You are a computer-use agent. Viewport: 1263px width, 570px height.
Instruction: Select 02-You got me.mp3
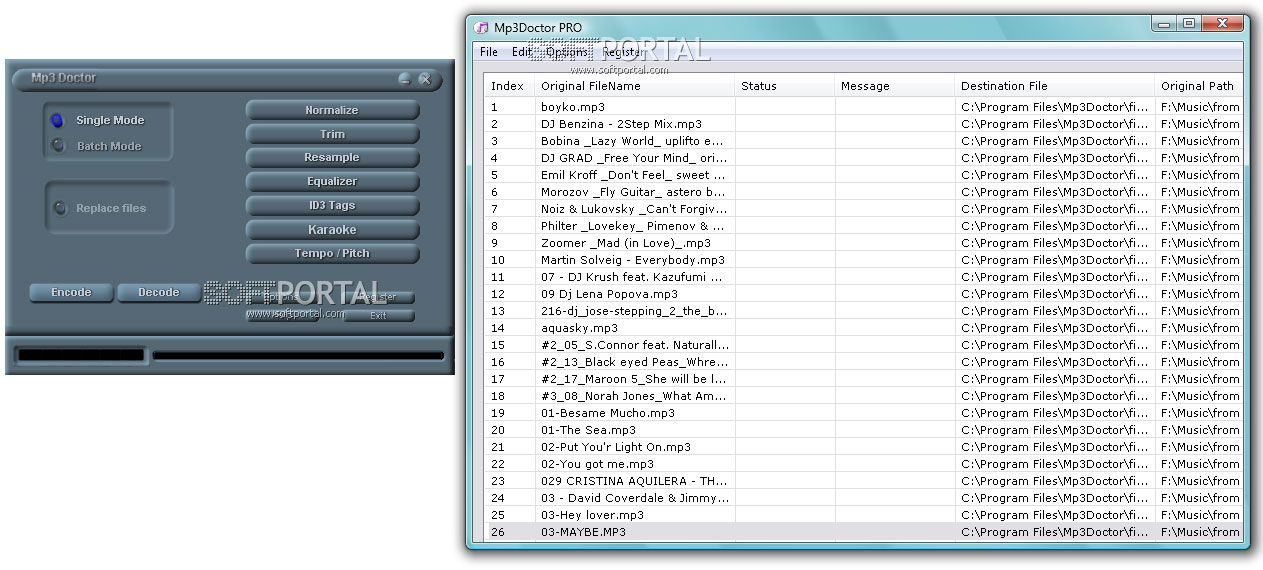coord(863,464)
